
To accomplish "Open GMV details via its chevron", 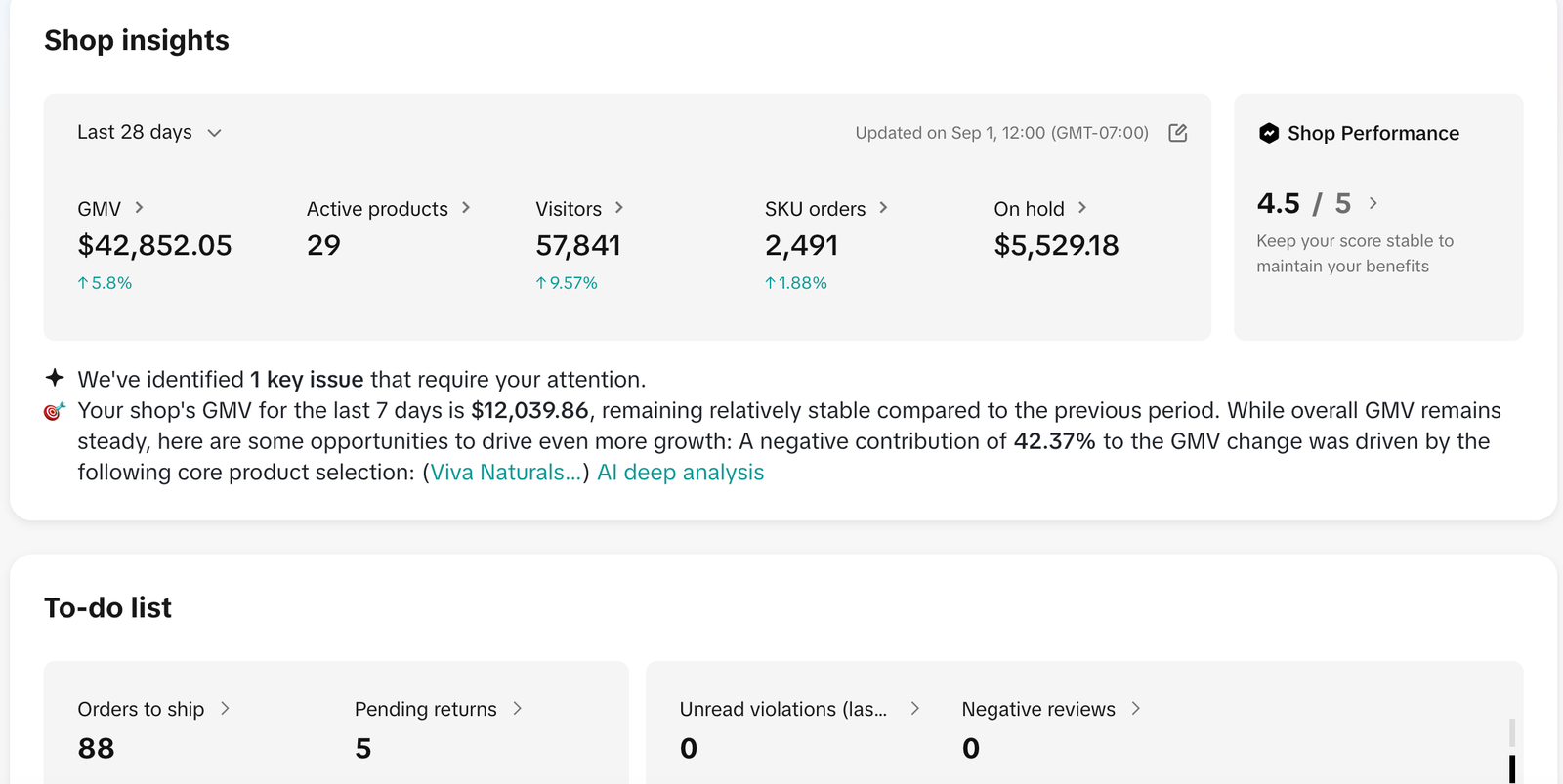I will [x=139, y=207].
